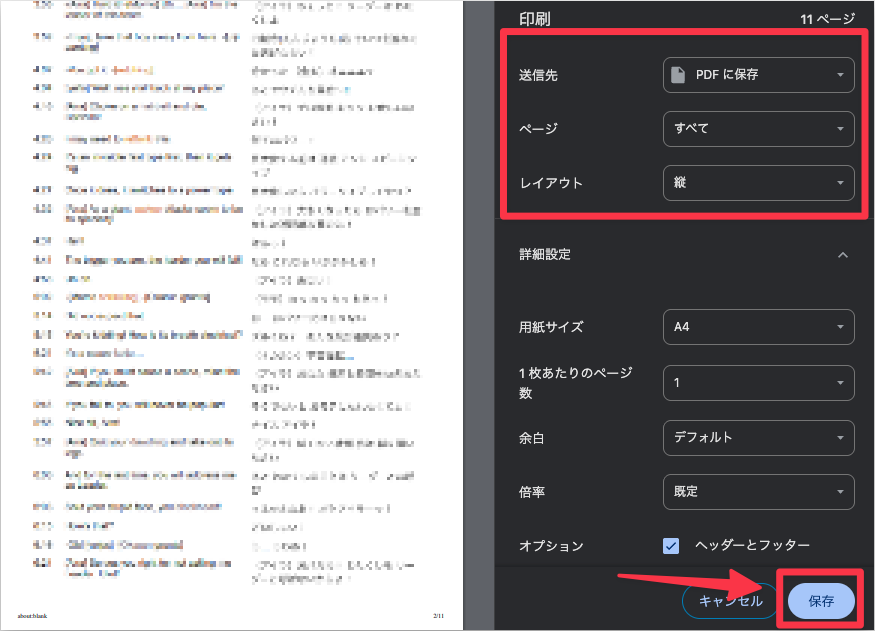Click the arrow icon on the 送信先 dropdown
This screenshot has height=631, width=875.
tap(842, 74)
